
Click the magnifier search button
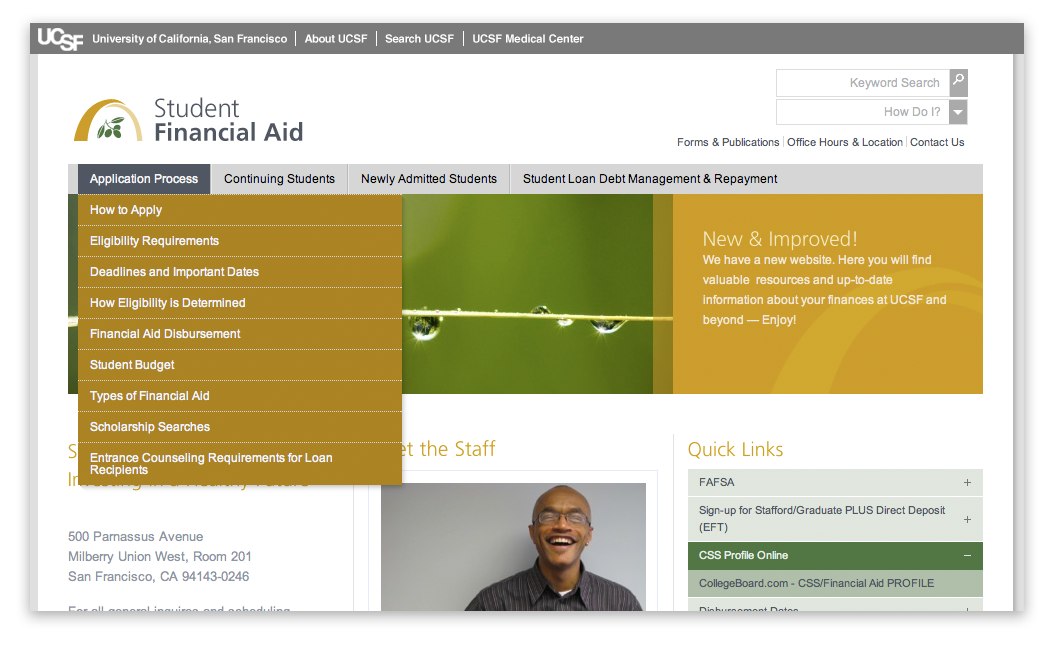pos(958,82)
